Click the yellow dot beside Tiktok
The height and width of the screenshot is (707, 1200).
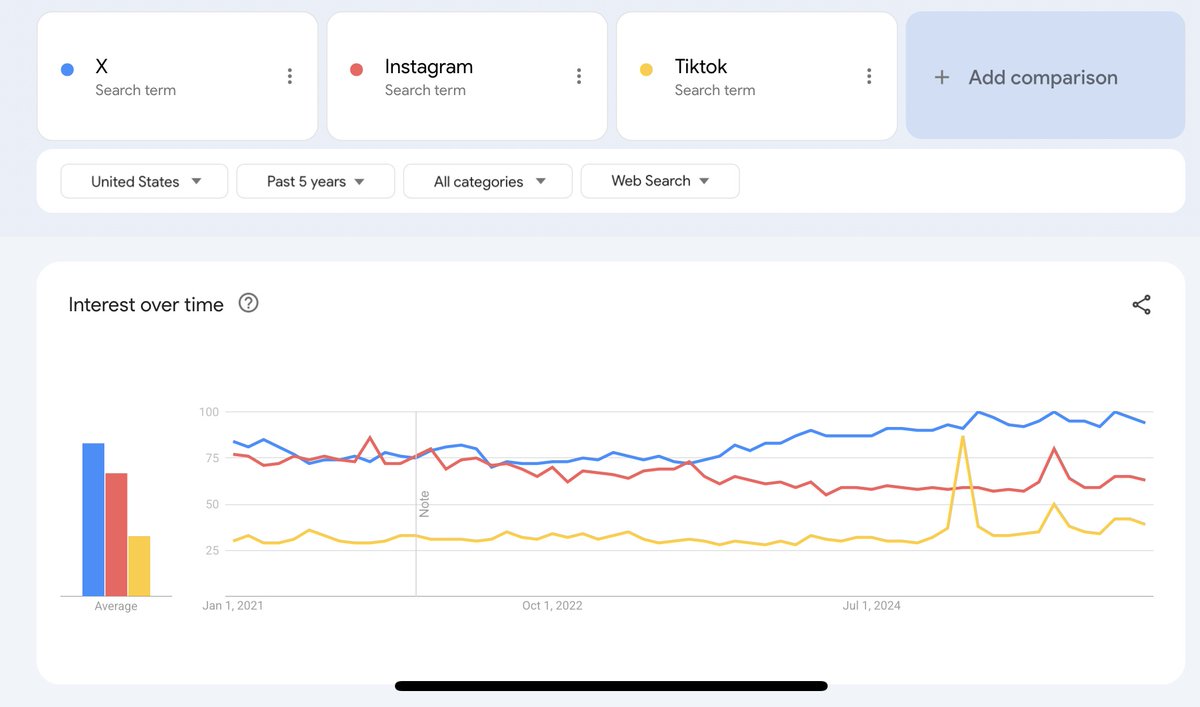tap(646, 69)
